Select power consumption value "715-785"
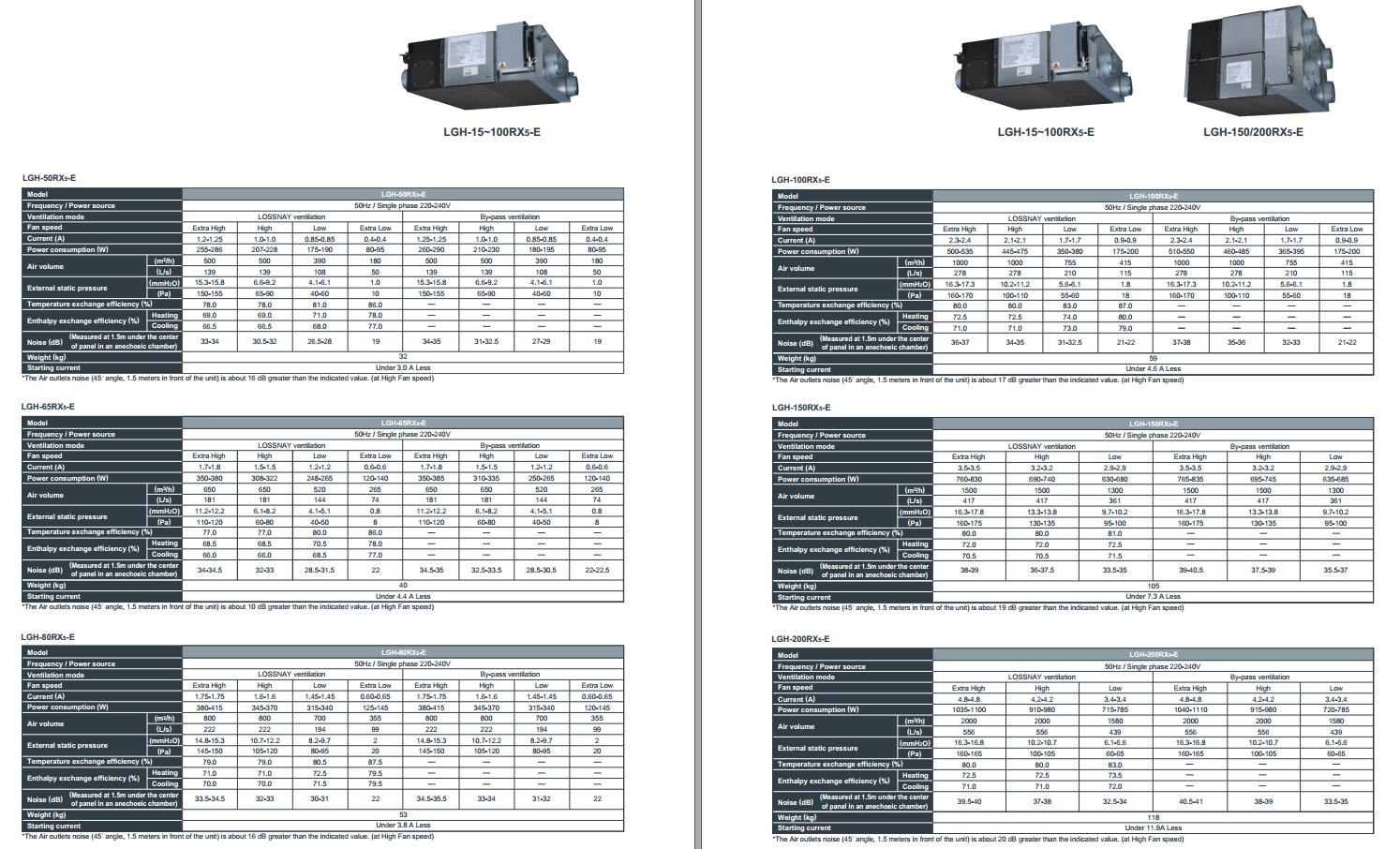1400x849 pixels. click(x=1115, y=710)
